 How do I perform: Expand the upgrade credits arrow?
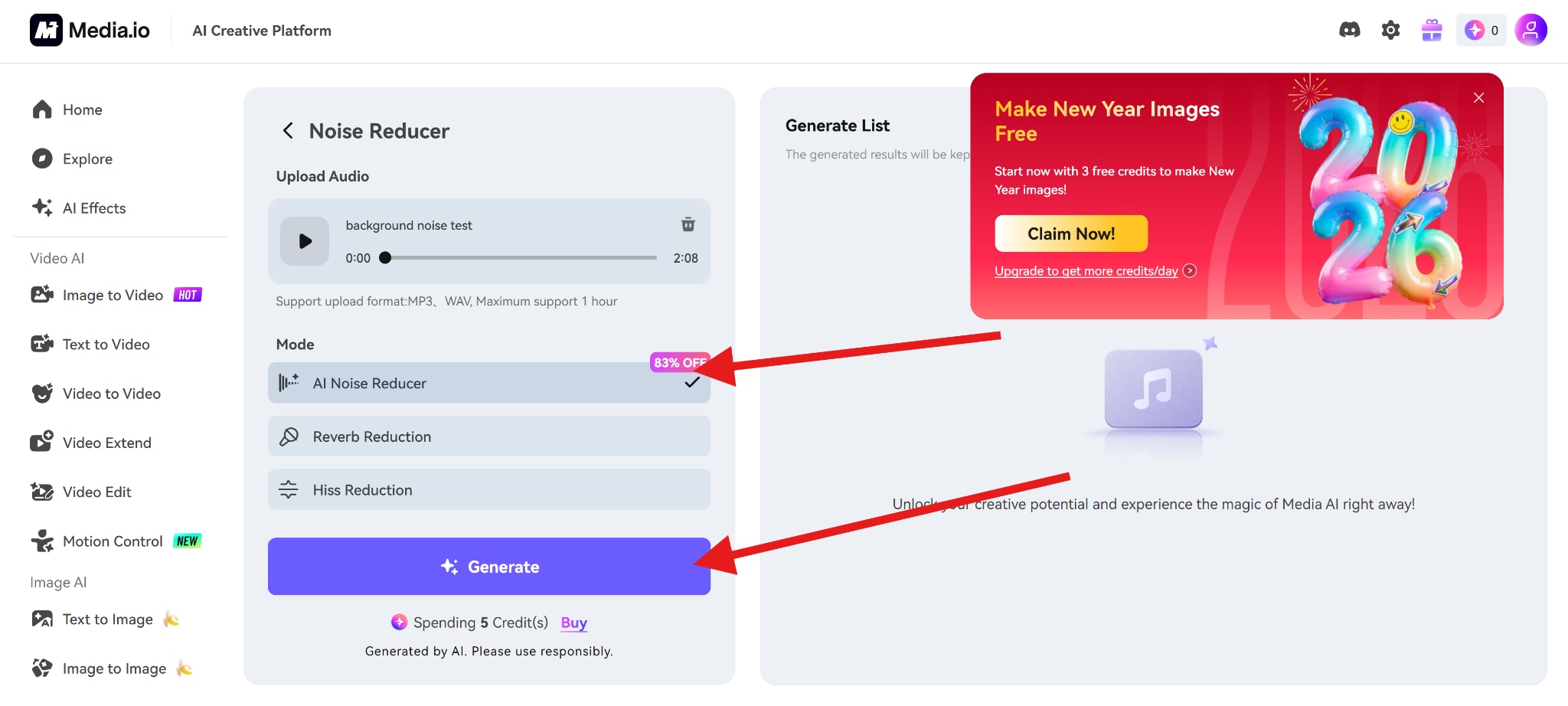pyautogui.click(x=1189, y=270)
